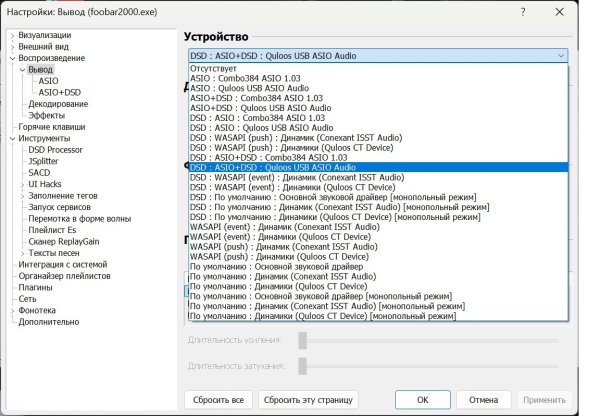
Task: Choose highlighted DSD : ASIO+DSD : Quloos USB list entry
Action: point(378,168)
